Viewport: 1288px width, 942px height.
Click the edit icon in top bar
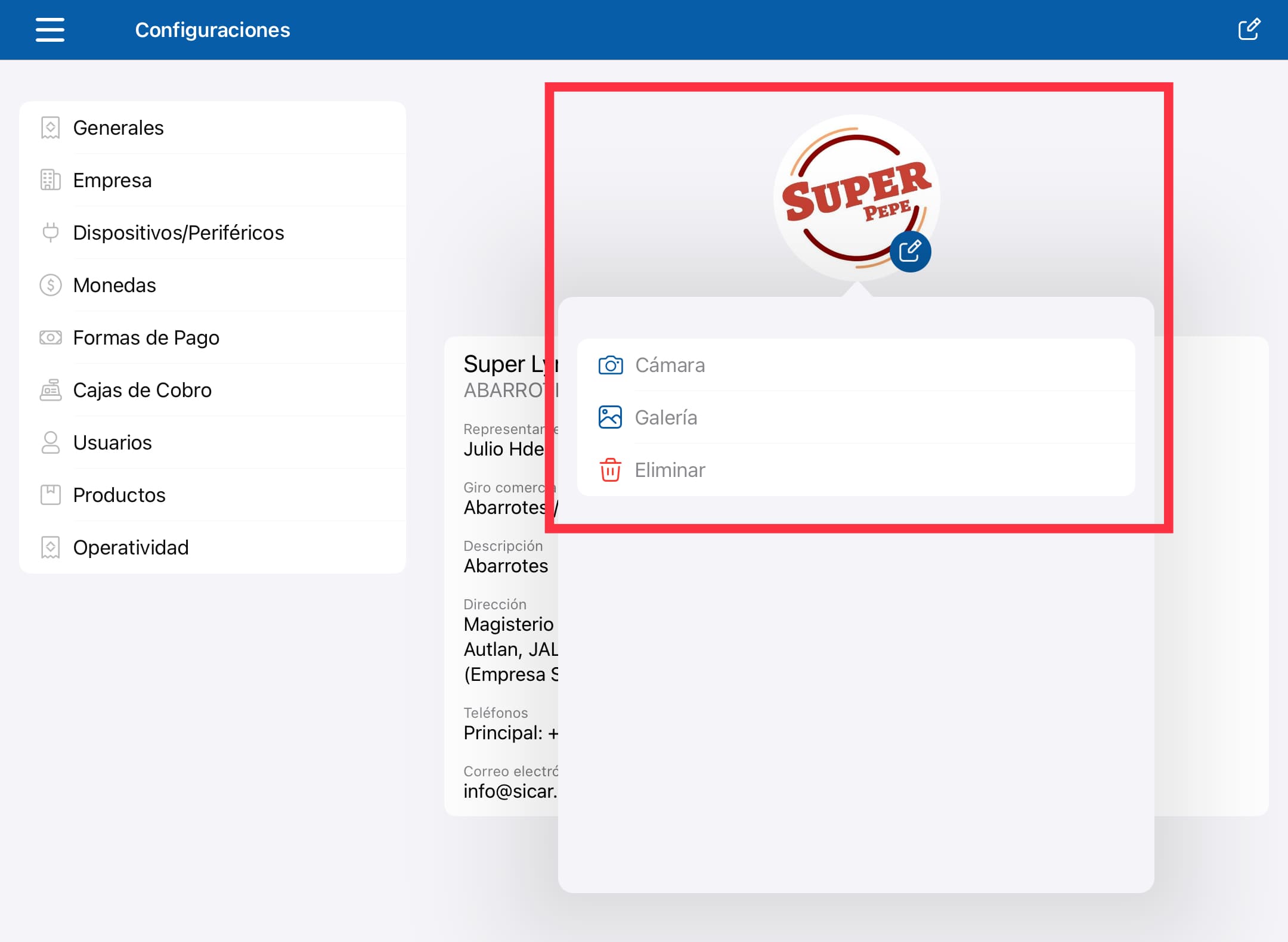1249,30
